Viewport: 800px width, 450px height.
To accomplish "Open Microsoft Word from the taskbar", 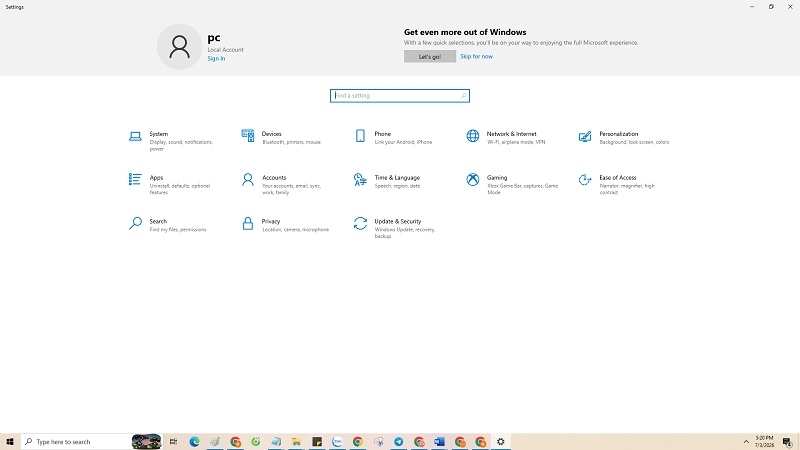I will coord(439,441).
